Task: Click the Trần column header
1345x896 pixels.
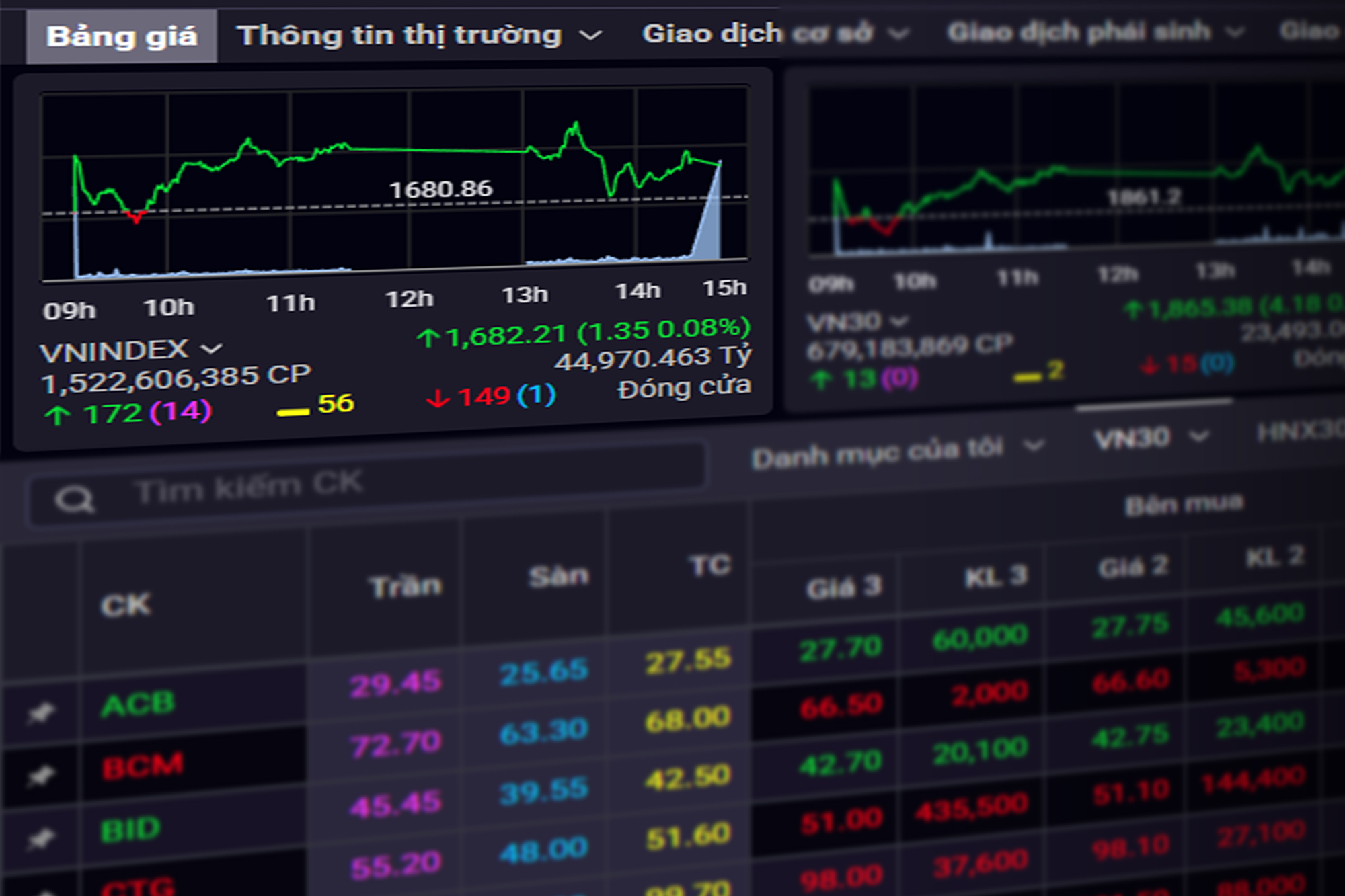Action: coord(406,587)
